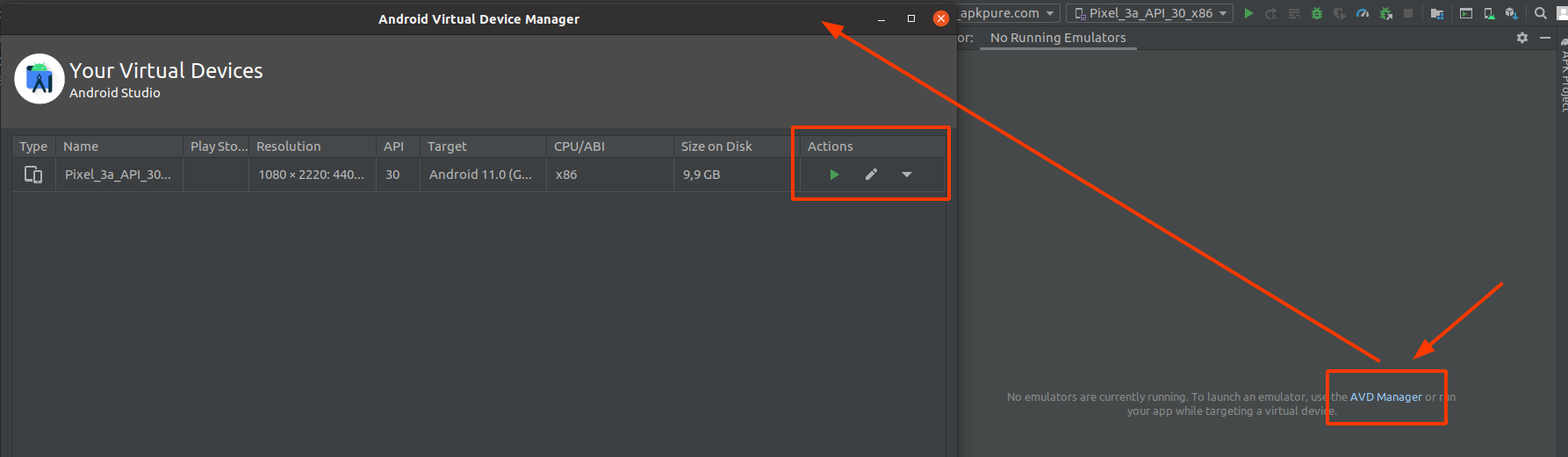This screenshot has width=1568, height=457.
Task: Click Apply Changes and Restart Activity icon
Action: pos(1270,13)
